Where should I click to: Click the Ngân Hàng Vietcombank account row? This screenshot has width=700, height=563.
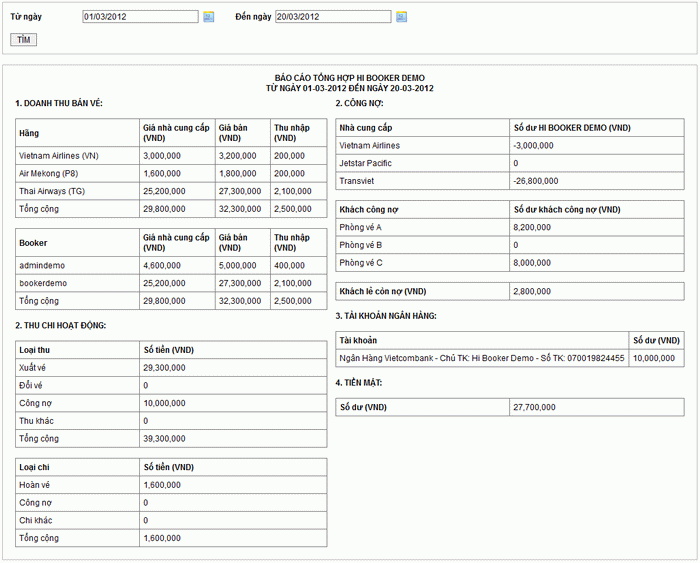click(x=510, y=358)
